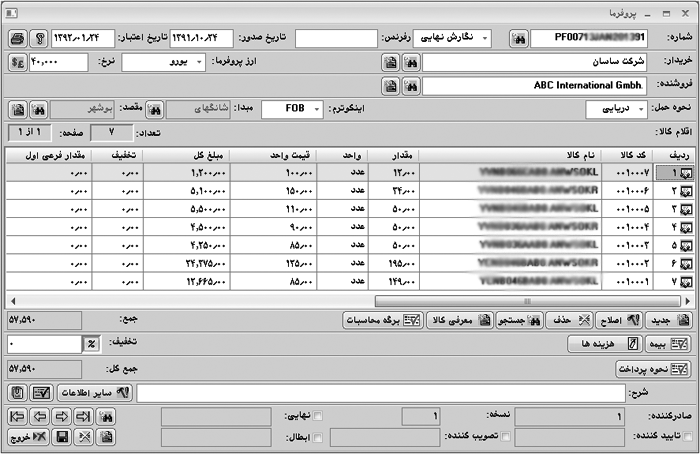Click the print icon at top left
This screenshot has height=454, width=700.
point(17,39)
